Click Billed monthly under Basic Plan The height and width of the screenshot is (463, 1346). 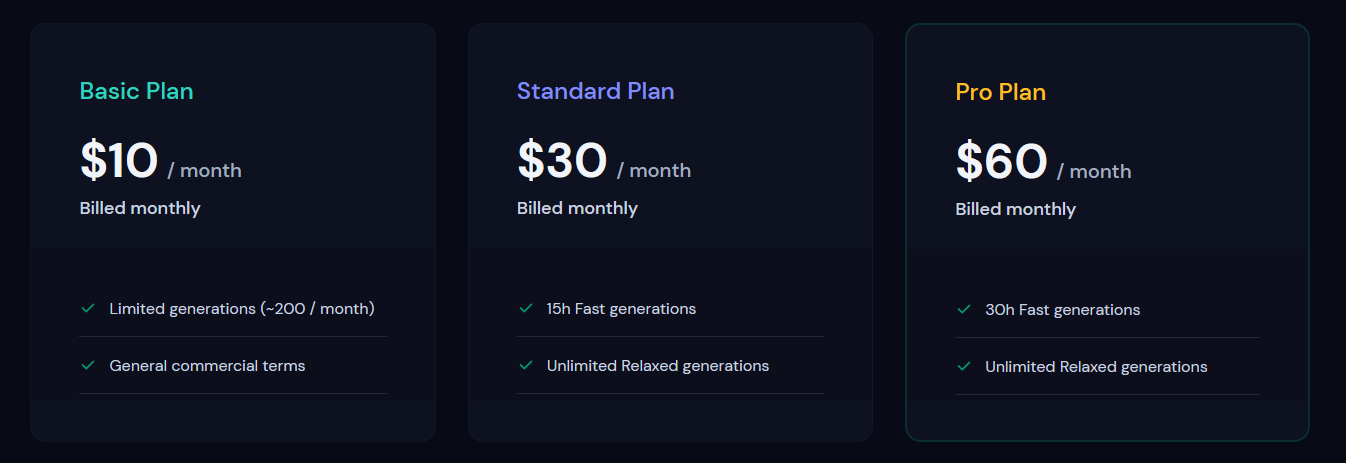tap(140, 208)
